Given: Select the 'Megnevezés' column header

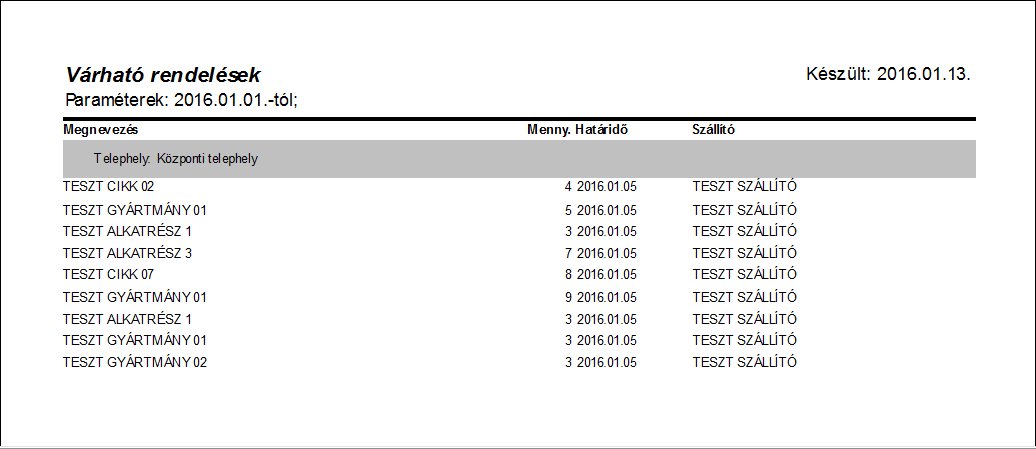Looking at the screenshot, I should click(x=100, y=130).
